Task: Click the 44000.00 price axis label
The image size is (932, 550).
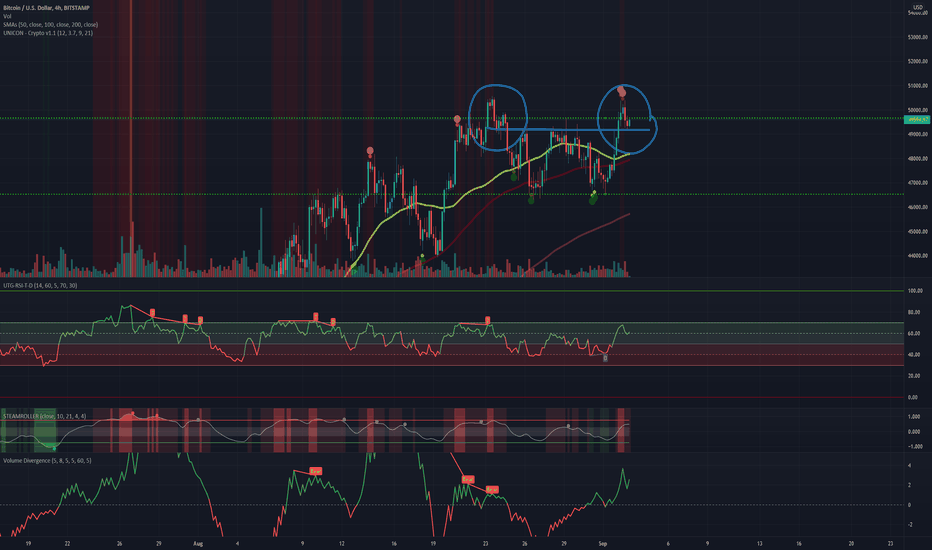Action: (x=917, y=256)
